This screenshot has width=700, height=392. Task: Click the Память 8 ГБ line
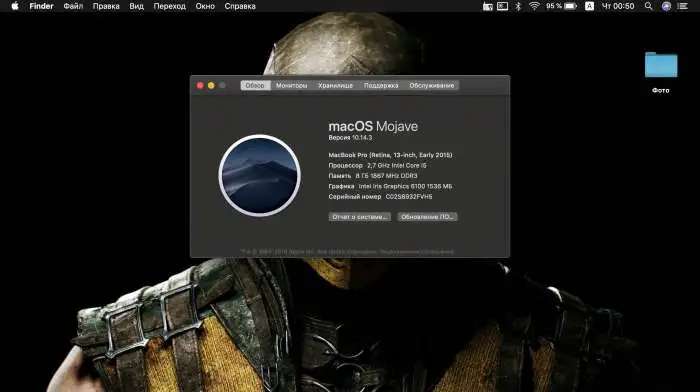click(373, 176)
